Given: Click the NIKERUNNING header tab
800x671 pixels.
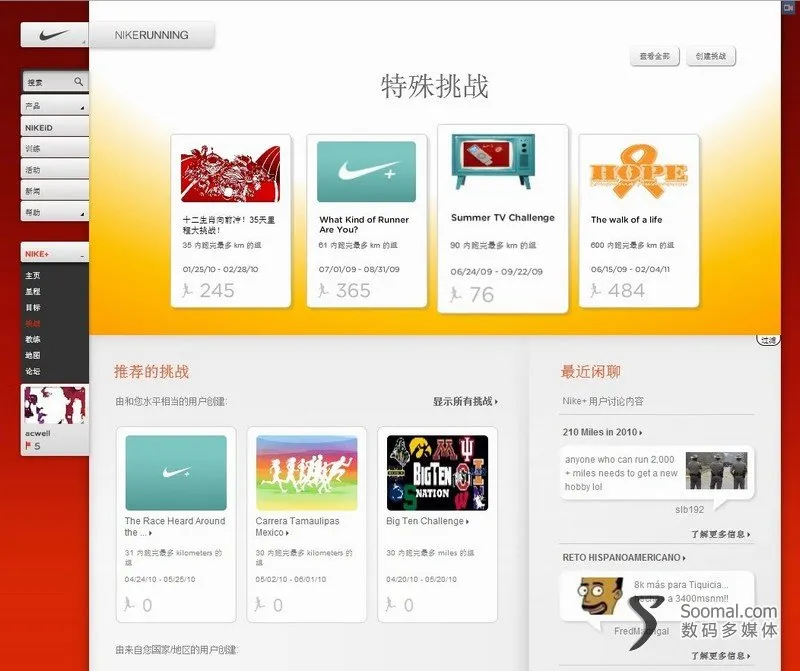Looking at the screenshot, I should (x=152, y=35).
